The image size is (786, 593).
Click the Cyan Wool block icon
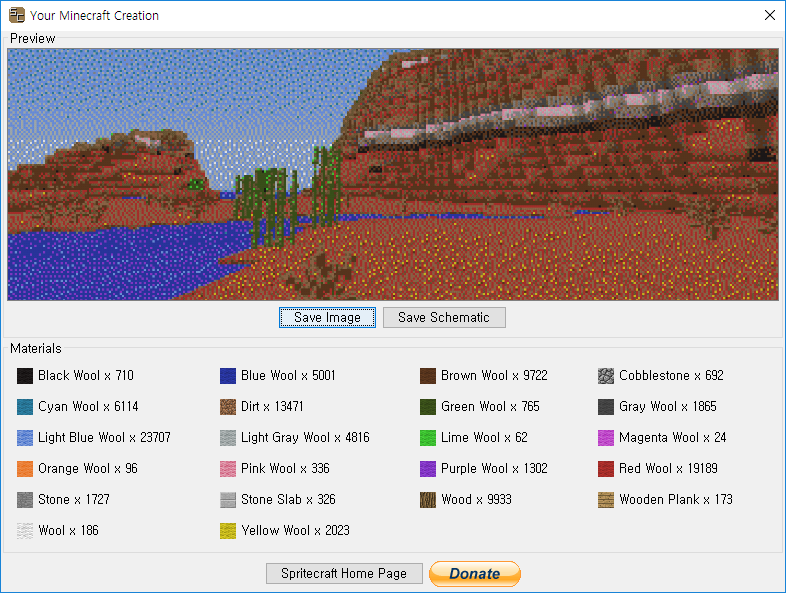coord(25,407)
